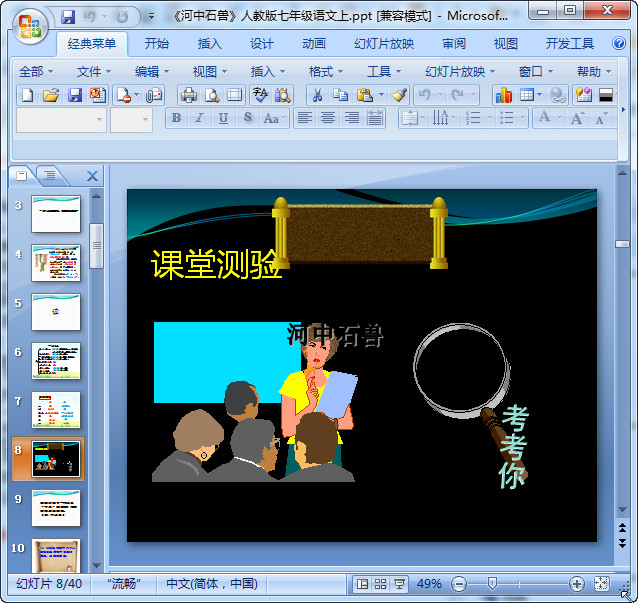Switch to Normal view in status bar
Screen dimensions: 638x603
point(362,584)
